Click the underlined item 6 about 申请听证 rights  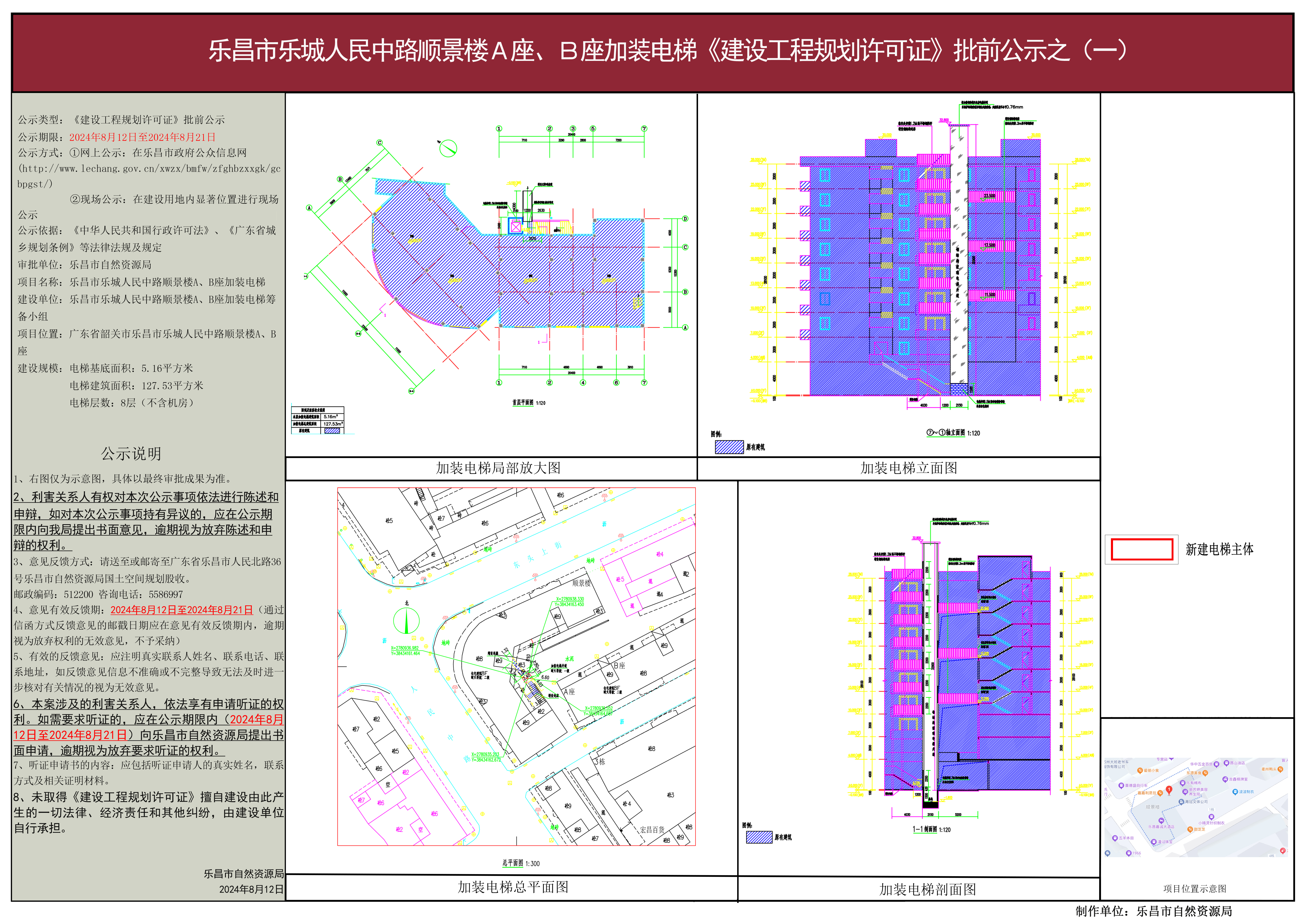[148, 727]
